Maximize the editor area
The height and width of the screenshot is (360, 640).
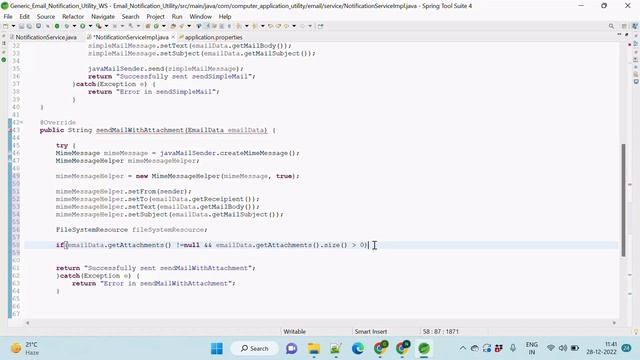pyautogui.click(x=627, y=35)
